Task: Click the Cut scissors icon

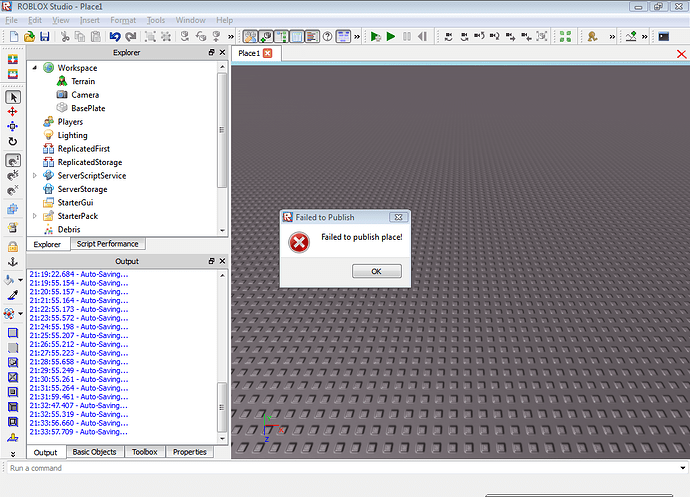Action: (x=65, y=37)
